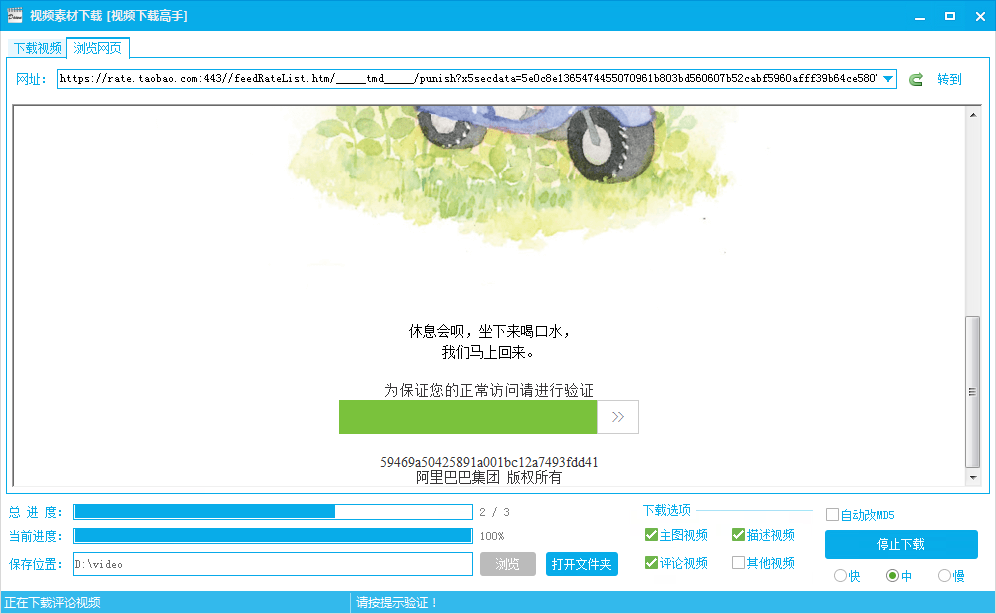Close the 视频素材下载 window
This screenshot has width=996, height=614.
980,16
